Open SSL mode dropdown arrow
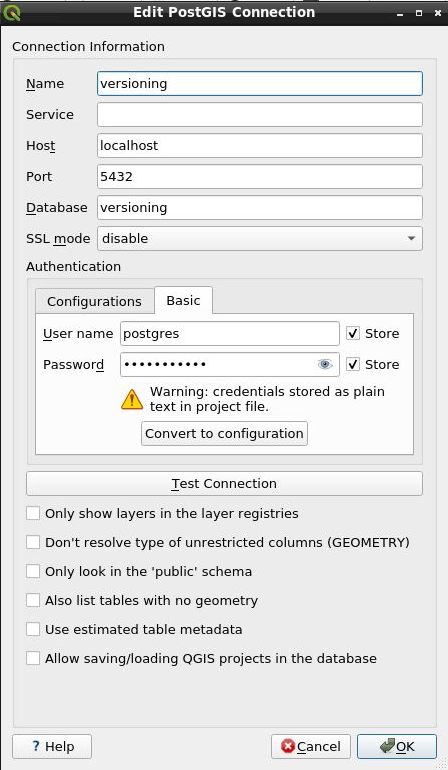 tap(411, 239)
